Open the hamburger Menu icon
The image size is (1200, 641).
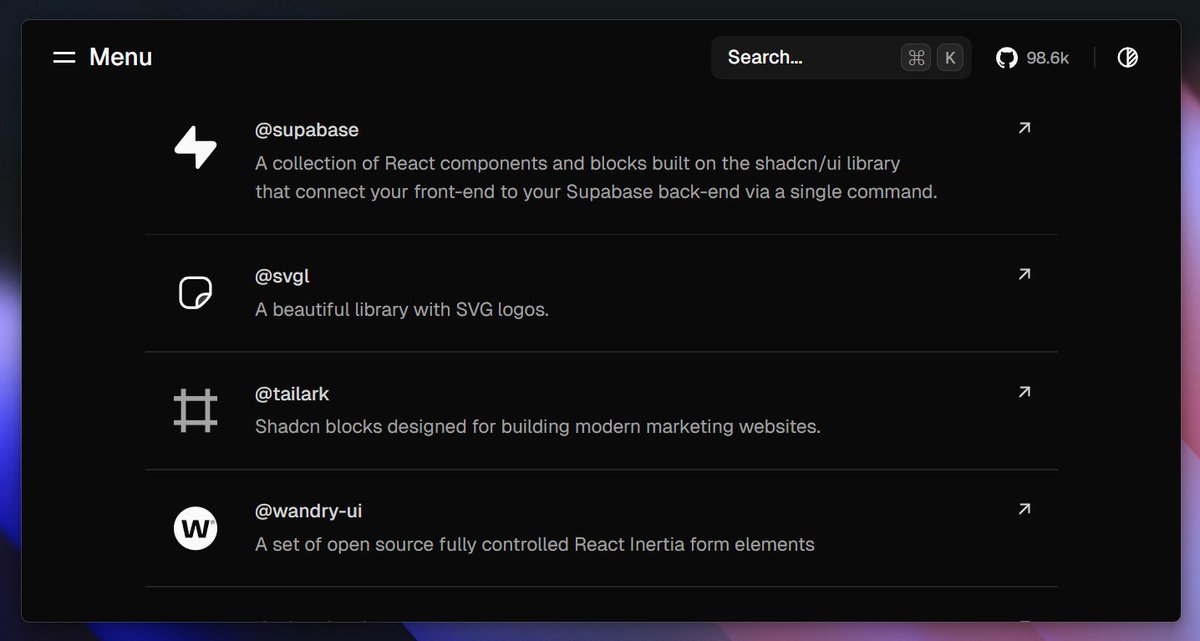click(x=64, y=58)
